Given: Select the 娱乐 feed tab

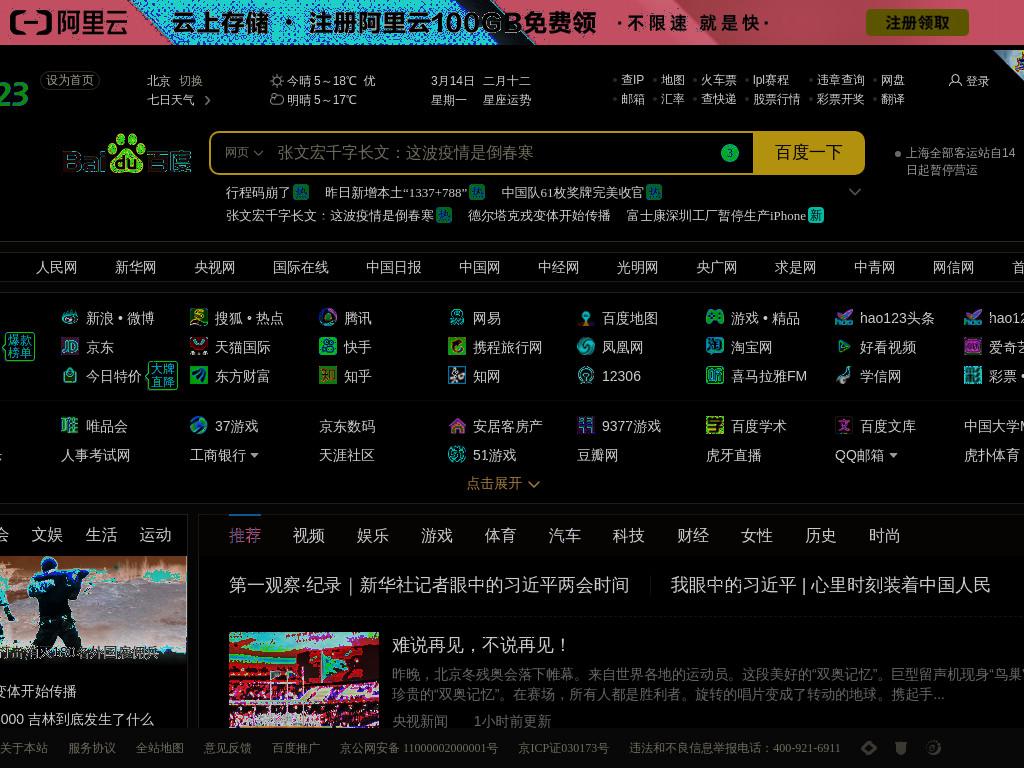Looking at the screenshot, I should 373,536.
